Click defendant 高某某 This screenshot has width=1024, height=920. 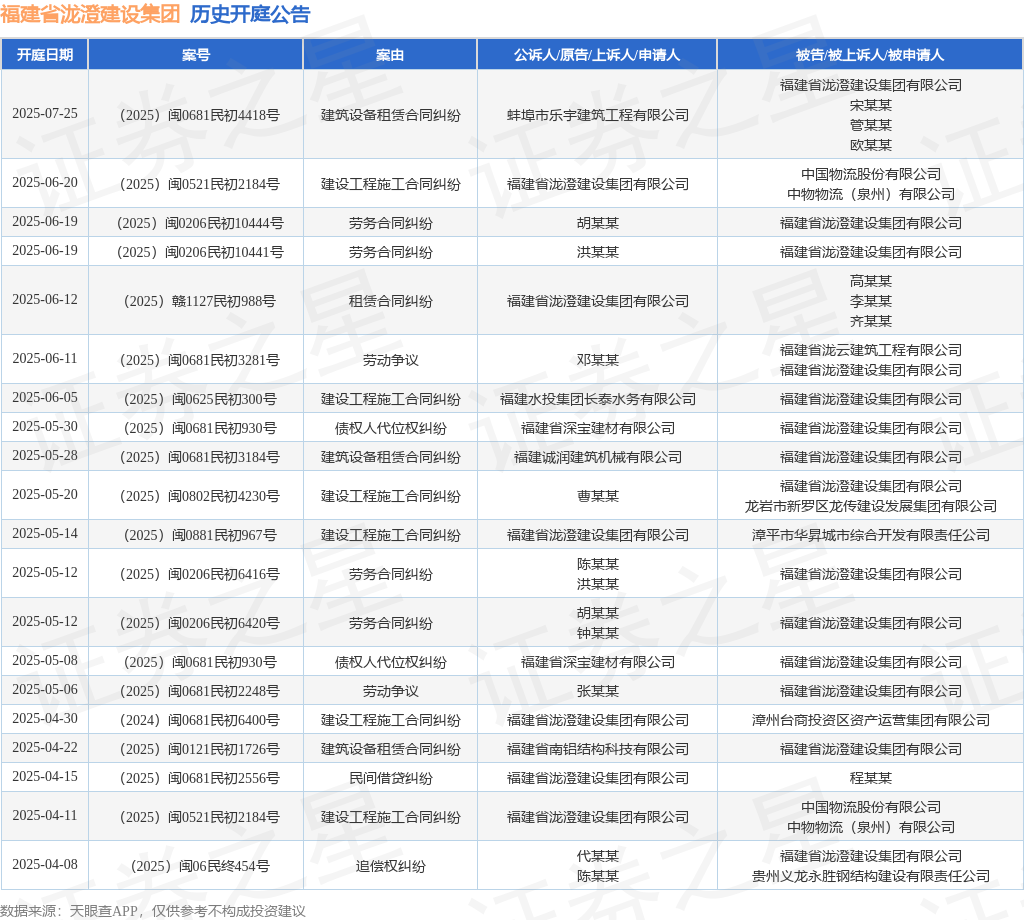point(871,281)
